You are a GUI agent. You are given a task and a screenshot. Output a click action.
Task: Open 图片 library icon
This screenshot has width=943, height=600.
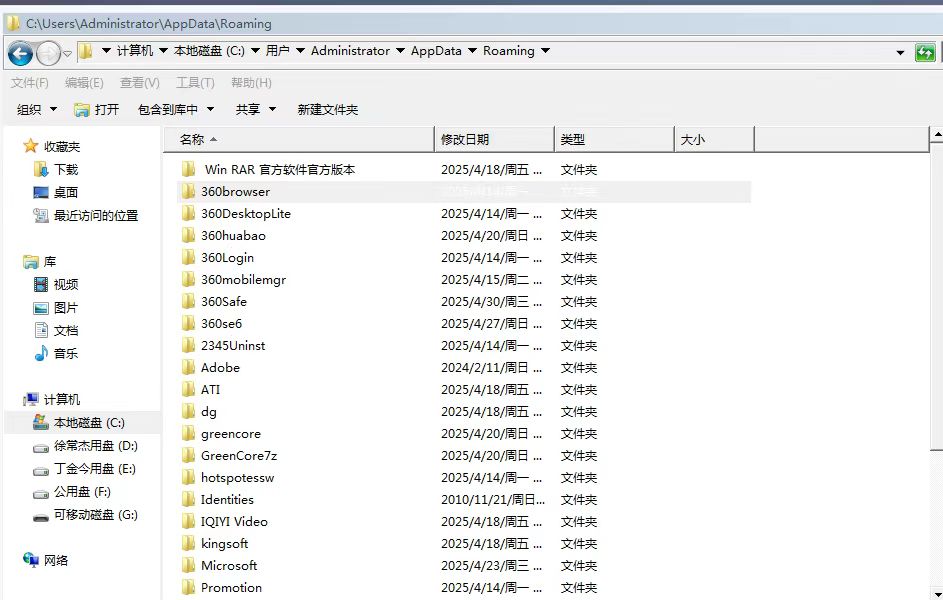(x=40, y=308)
